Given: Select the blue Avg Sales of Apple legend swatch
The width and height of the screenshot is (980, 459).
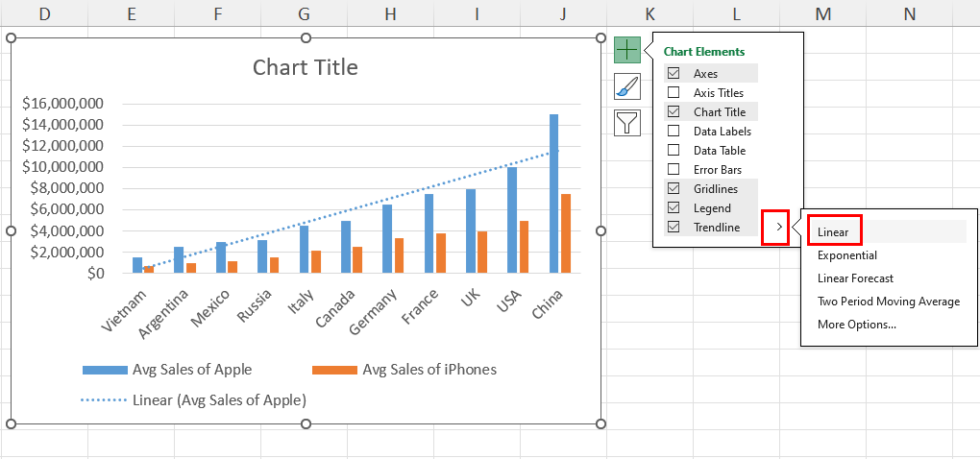Looking at the screenshot, I should click(105, 370).
